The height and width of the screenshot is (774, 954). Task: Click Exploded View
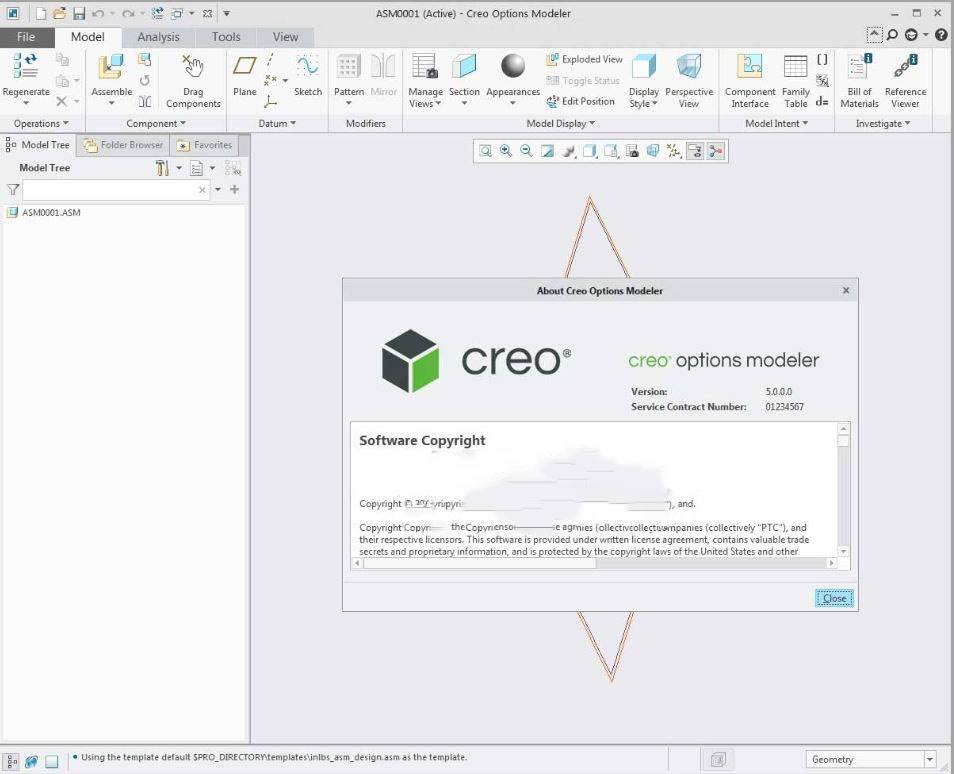[x=585, y=59]
